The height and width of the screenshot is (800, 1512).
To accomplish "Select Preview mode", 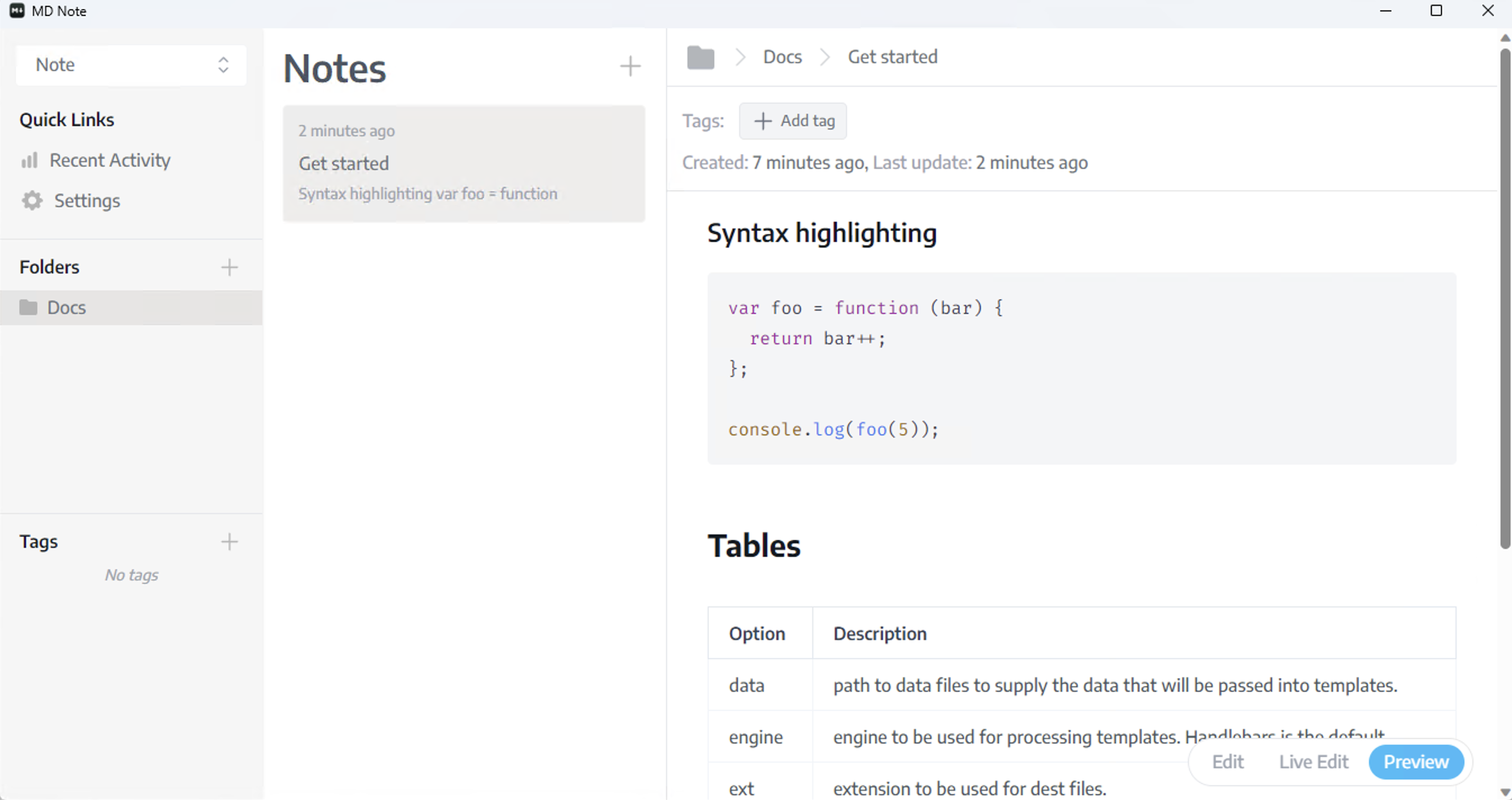I will click(1416, 762).
